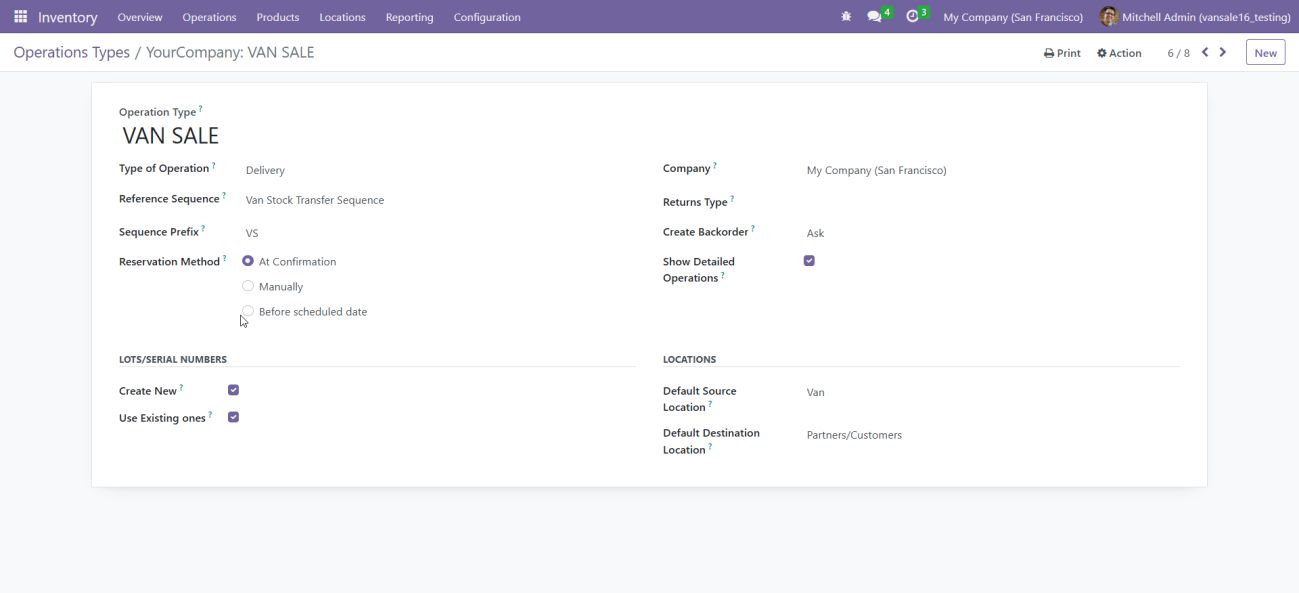Viewport: 1299px width, 593px height.
Task: Open the Reporting menu
Action: click(409, 17)
